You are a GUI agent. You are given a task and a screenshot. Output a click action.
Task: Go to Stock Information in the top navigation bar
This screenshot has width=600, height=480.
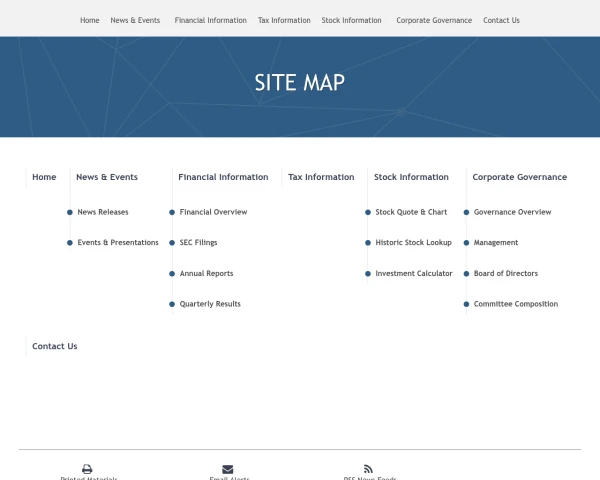351,20
